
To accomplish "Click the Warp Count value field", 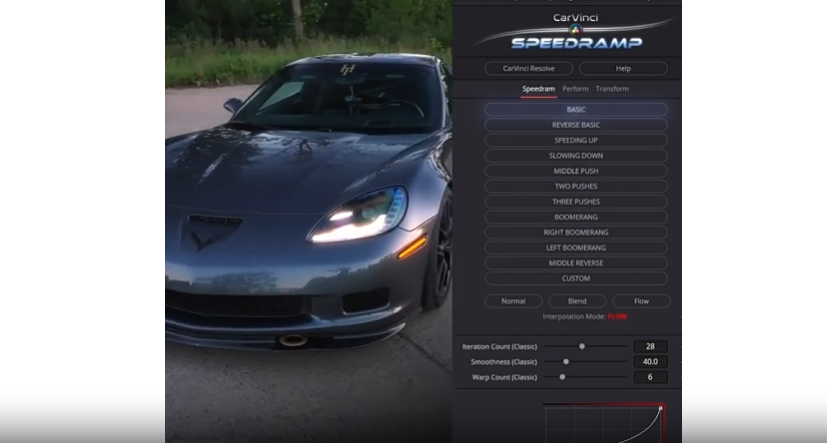I will 650,377.
